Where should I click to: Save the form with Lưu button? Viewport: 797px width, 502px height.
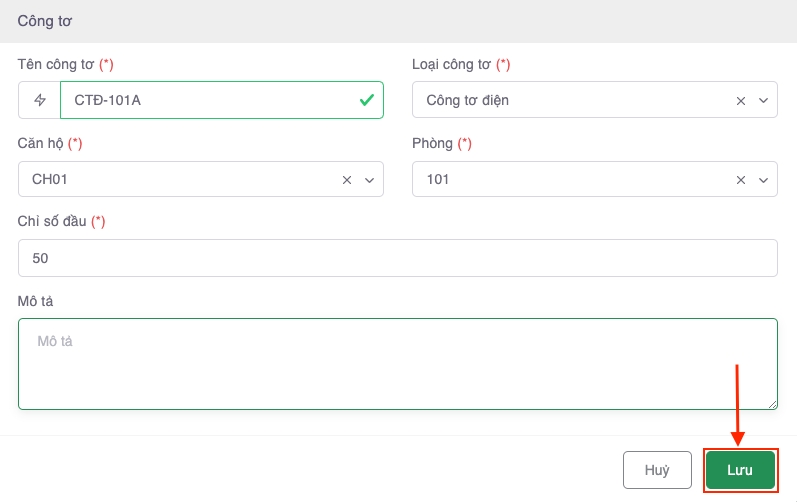tap(740, 470)
